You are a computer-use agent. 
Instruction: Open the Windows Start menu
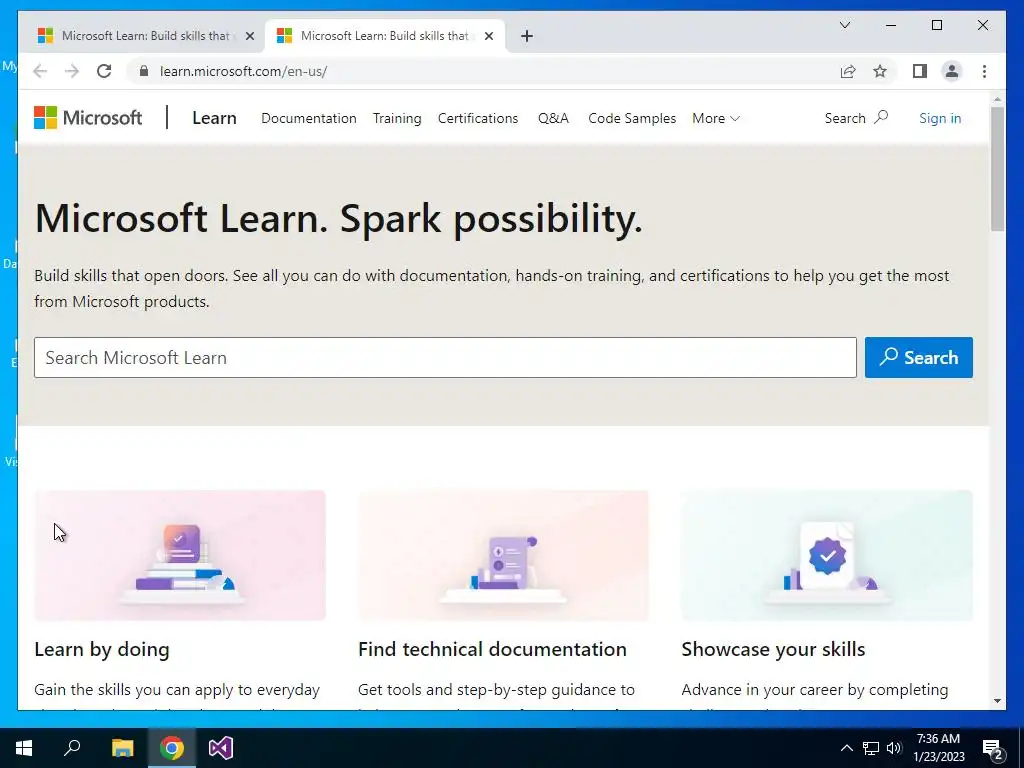24,748
